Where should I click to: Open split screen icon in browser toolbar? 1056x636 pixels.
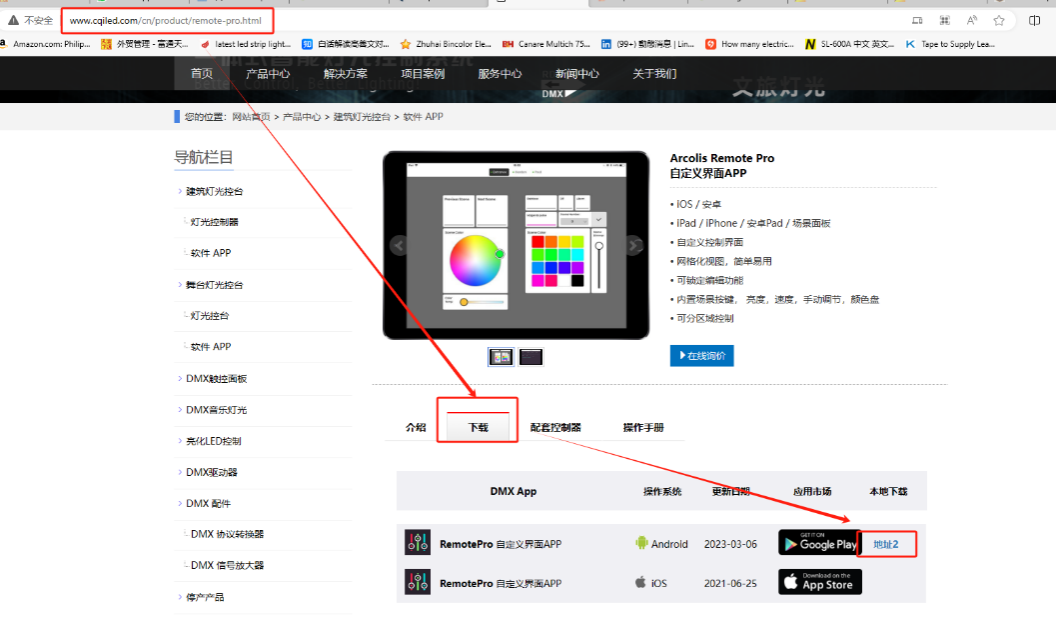point(1034,20)
